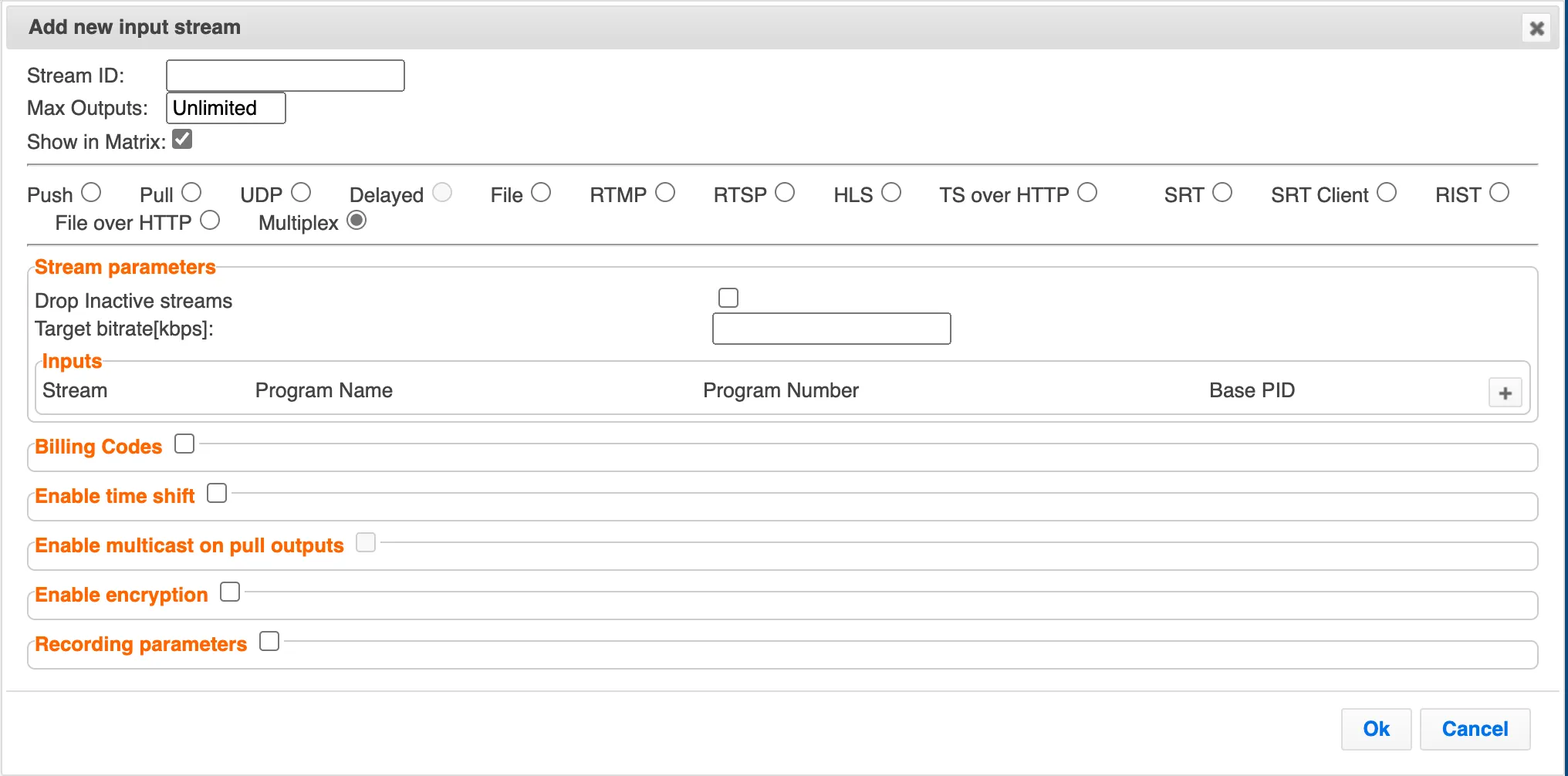Check the Enable encryption checkbox
Viewport: 1568px width, 776px height.
(230, 592)
